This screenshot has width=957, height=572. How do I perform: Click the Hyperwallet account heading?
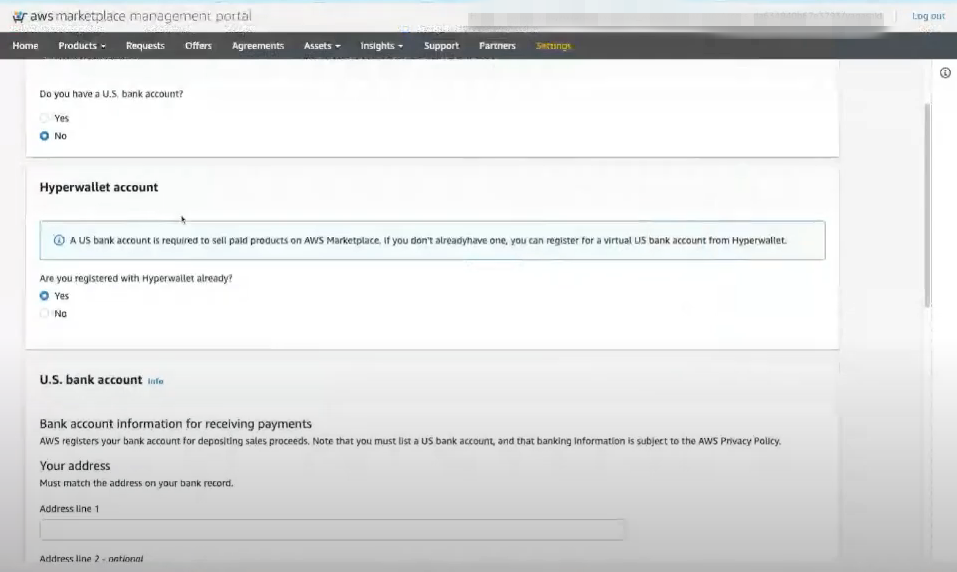[x=99, y=187]
